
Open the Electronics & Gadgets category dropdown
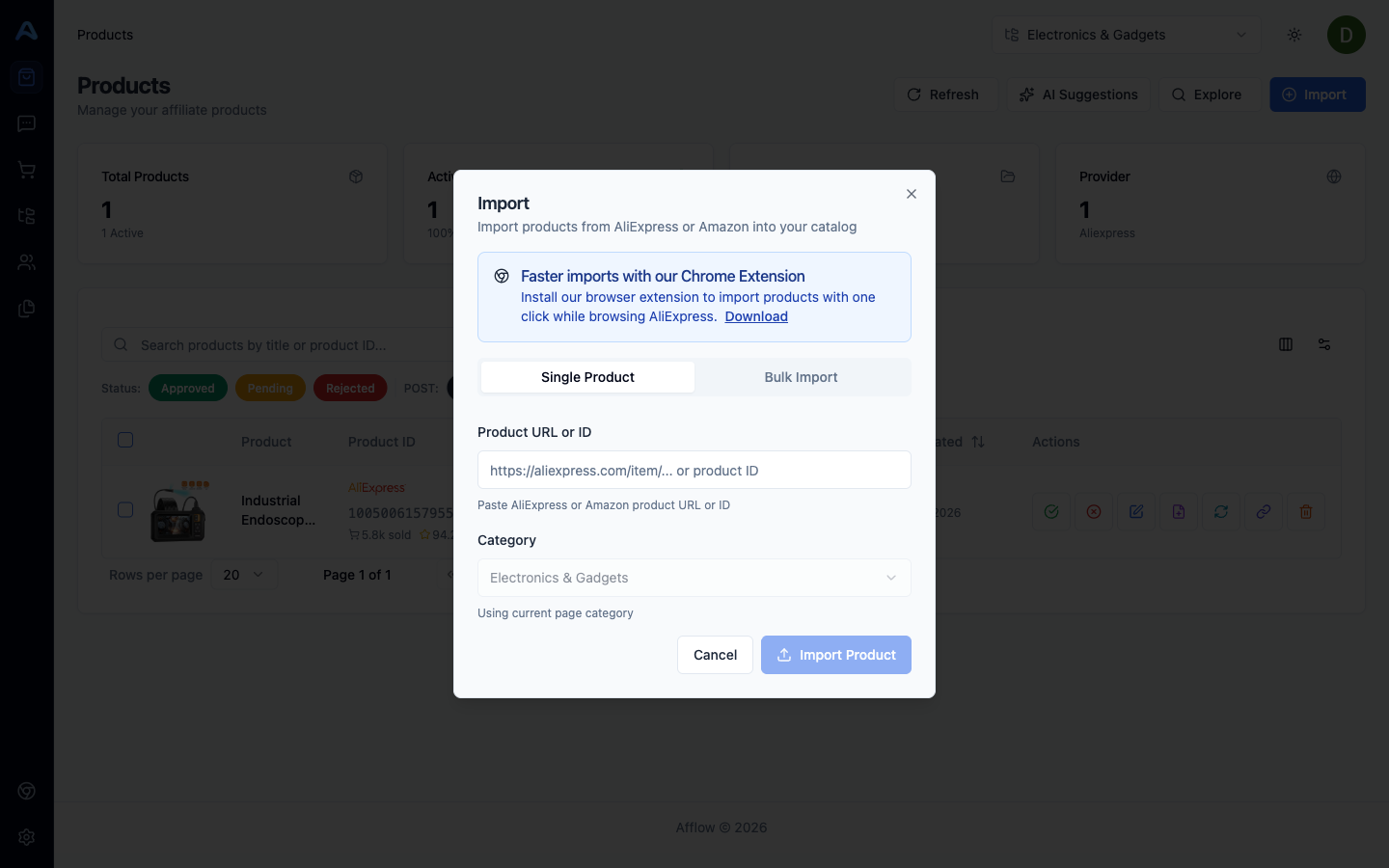point(694,578)
